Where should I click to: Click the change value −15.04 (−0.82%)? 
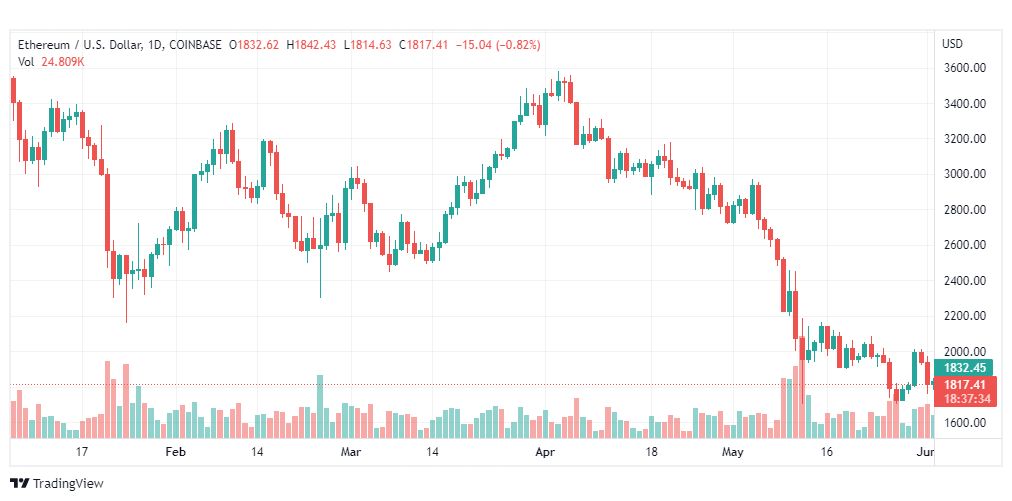[x=498, y=45]
